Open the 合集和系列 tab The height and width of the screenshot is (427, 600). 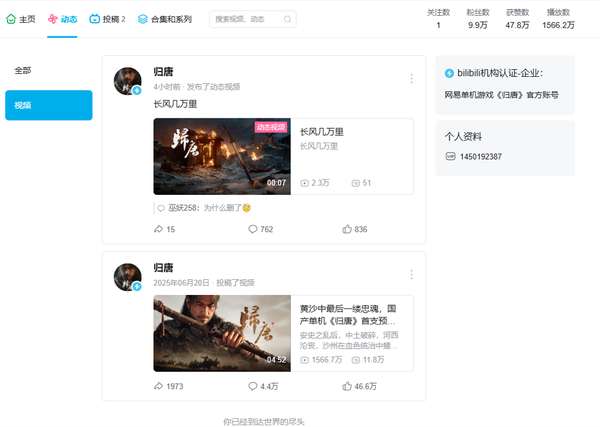165,19
